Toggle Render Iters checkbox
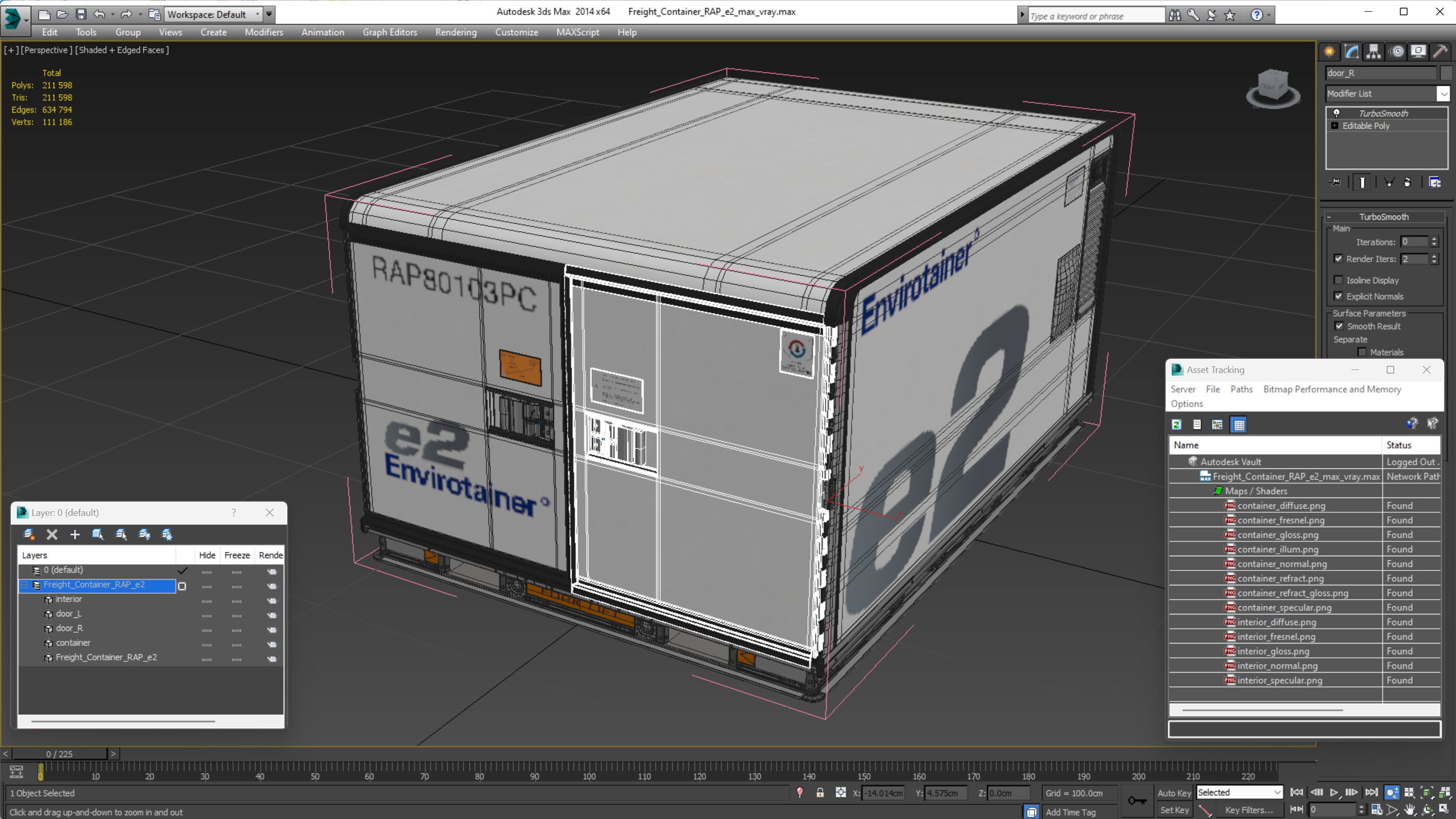This screenshot has width=1456, height=819. click(x=1339, y=258)
